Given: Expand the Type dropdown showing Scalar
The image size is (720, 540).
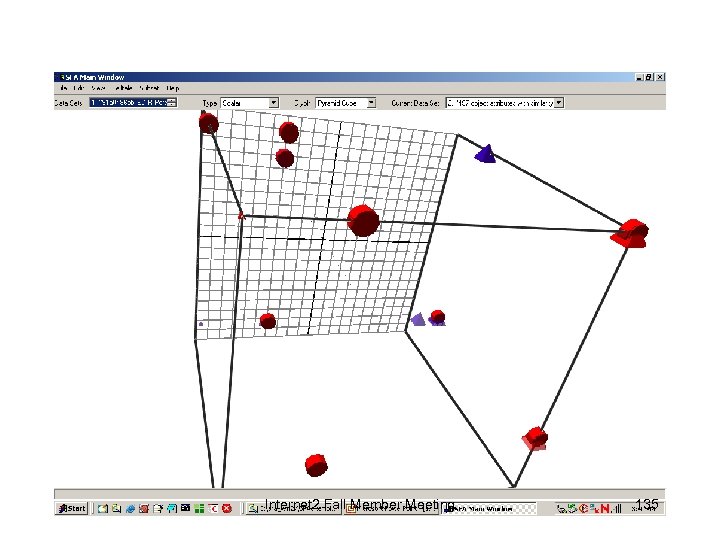Looking at the screenshot, I should [x=273, y=103].
